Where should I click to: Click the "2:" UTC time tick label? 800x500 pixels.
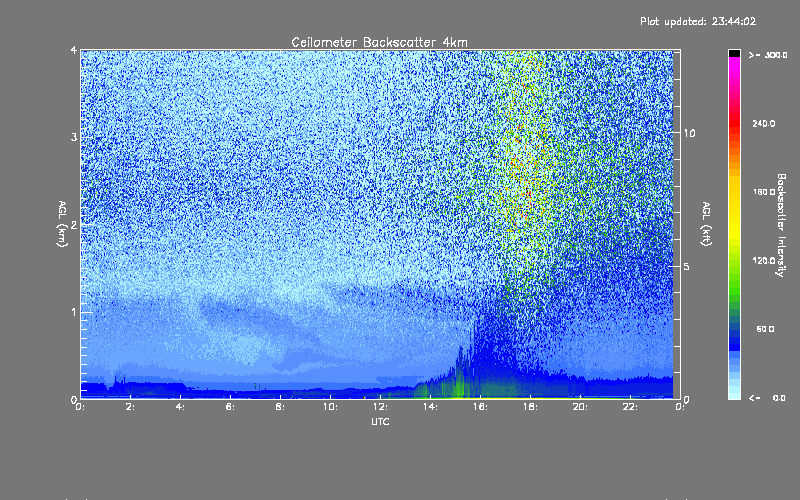click(130, 407)
